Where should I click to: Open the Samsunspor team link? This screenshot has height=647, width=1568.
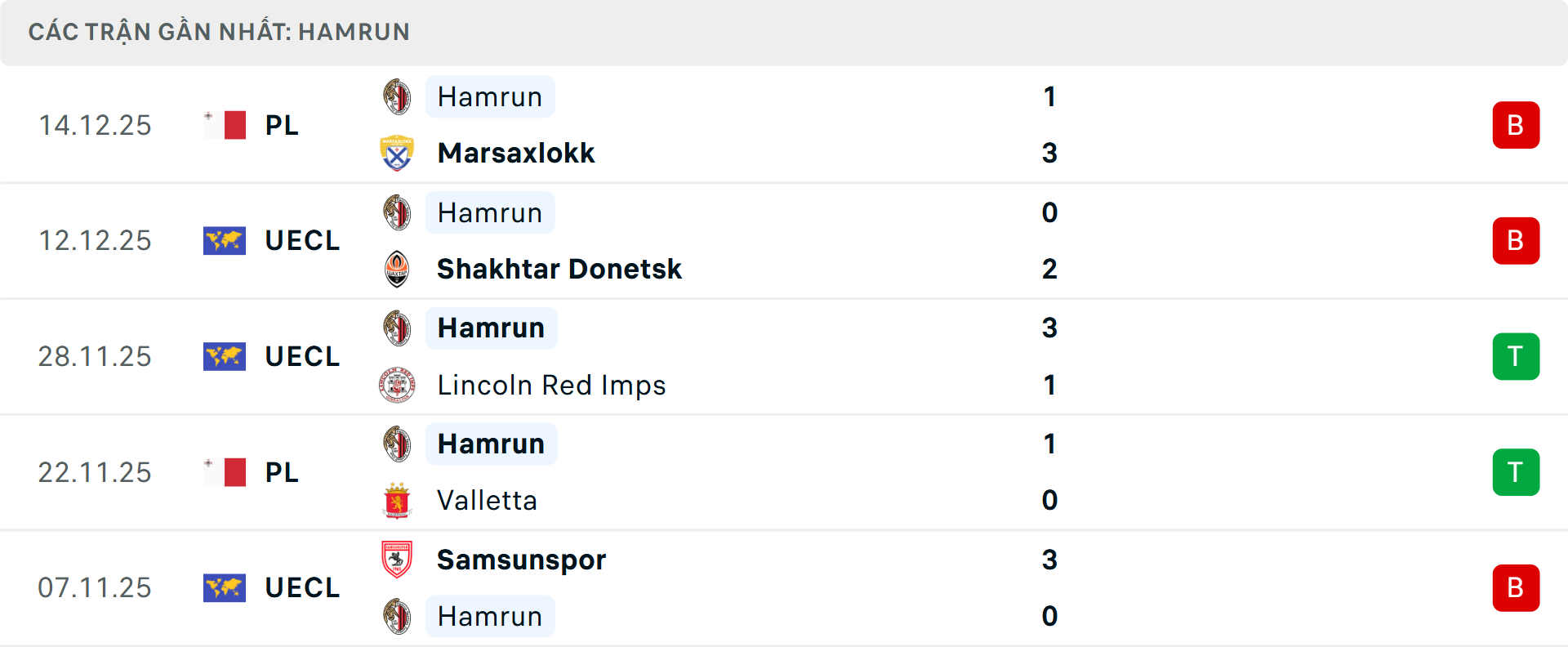pyautogui.click(x=522, y=560)
